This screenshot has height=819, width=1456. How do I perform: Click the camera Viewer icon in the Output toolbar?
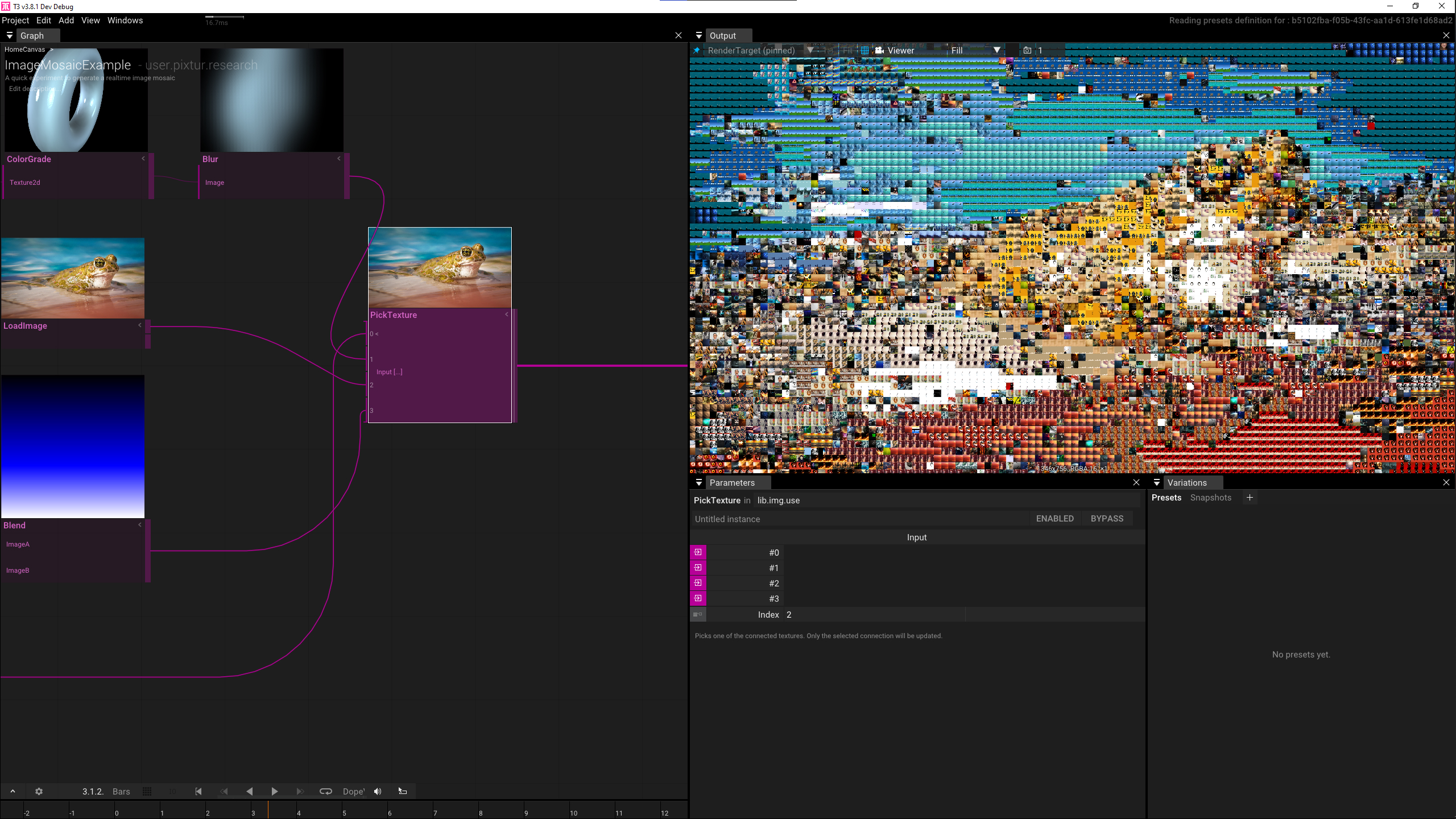pyautogui.click(x=879, y=50)
